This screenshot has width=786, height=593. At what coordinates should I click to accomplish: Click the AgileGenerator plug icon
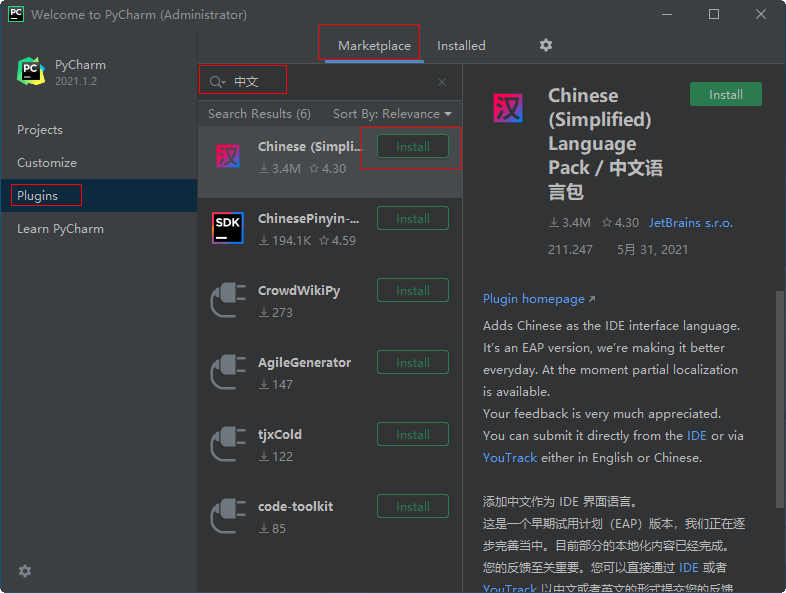[x=228, y=372]
